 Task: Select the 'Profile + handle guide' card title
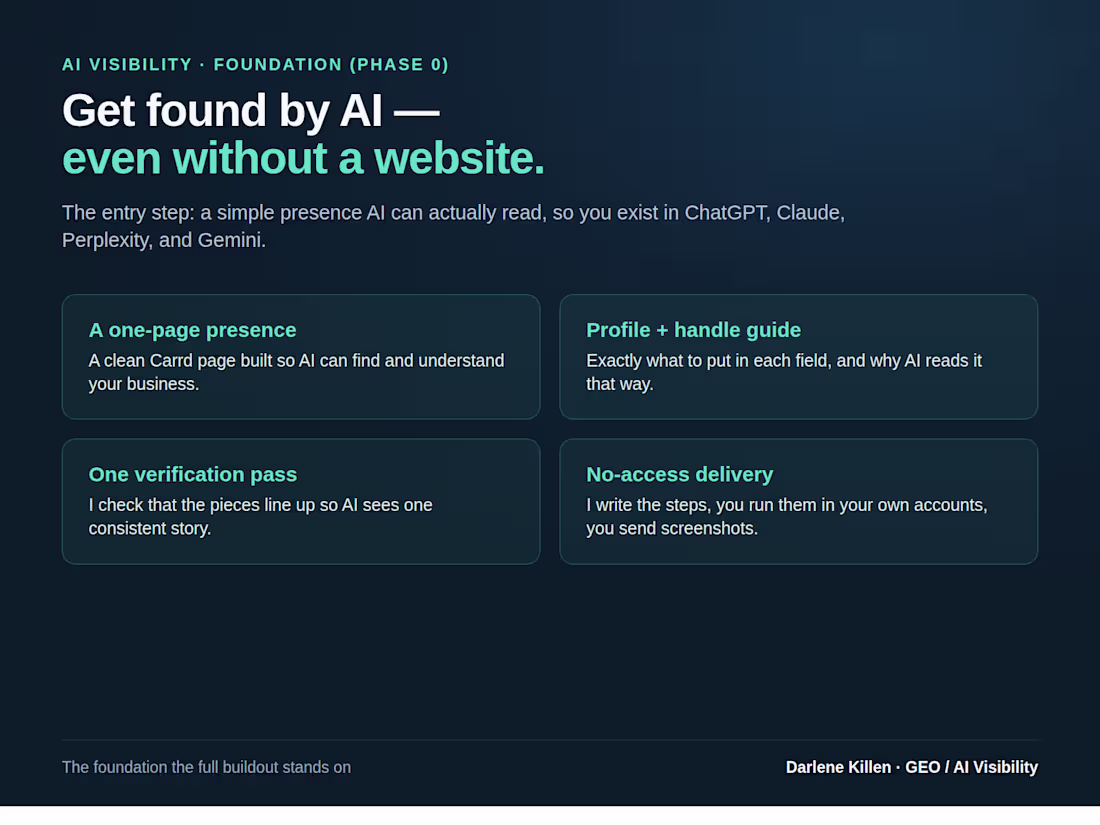693,330
